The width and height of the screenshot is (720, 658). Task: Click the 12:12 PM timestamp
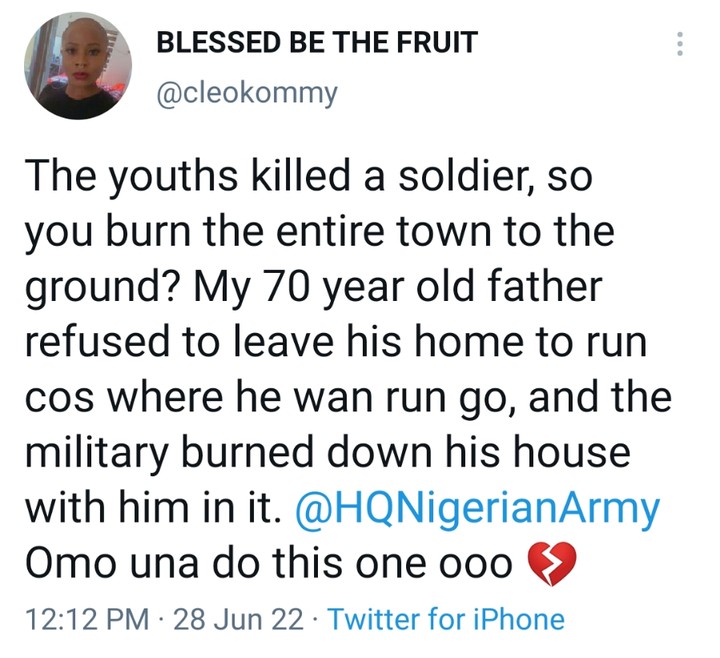(84, 619)
